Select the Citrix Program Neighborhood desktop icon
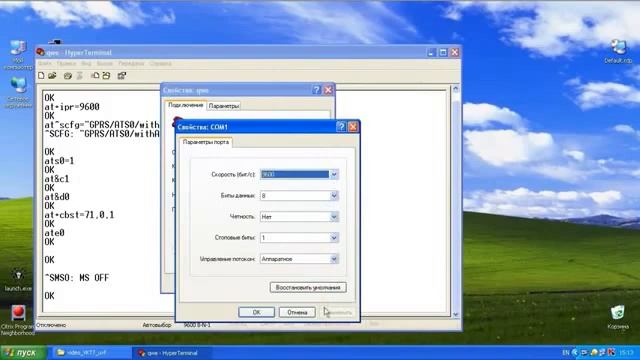Image resolution: width=640 pixels, height=360 pixels. coord(18,320)
